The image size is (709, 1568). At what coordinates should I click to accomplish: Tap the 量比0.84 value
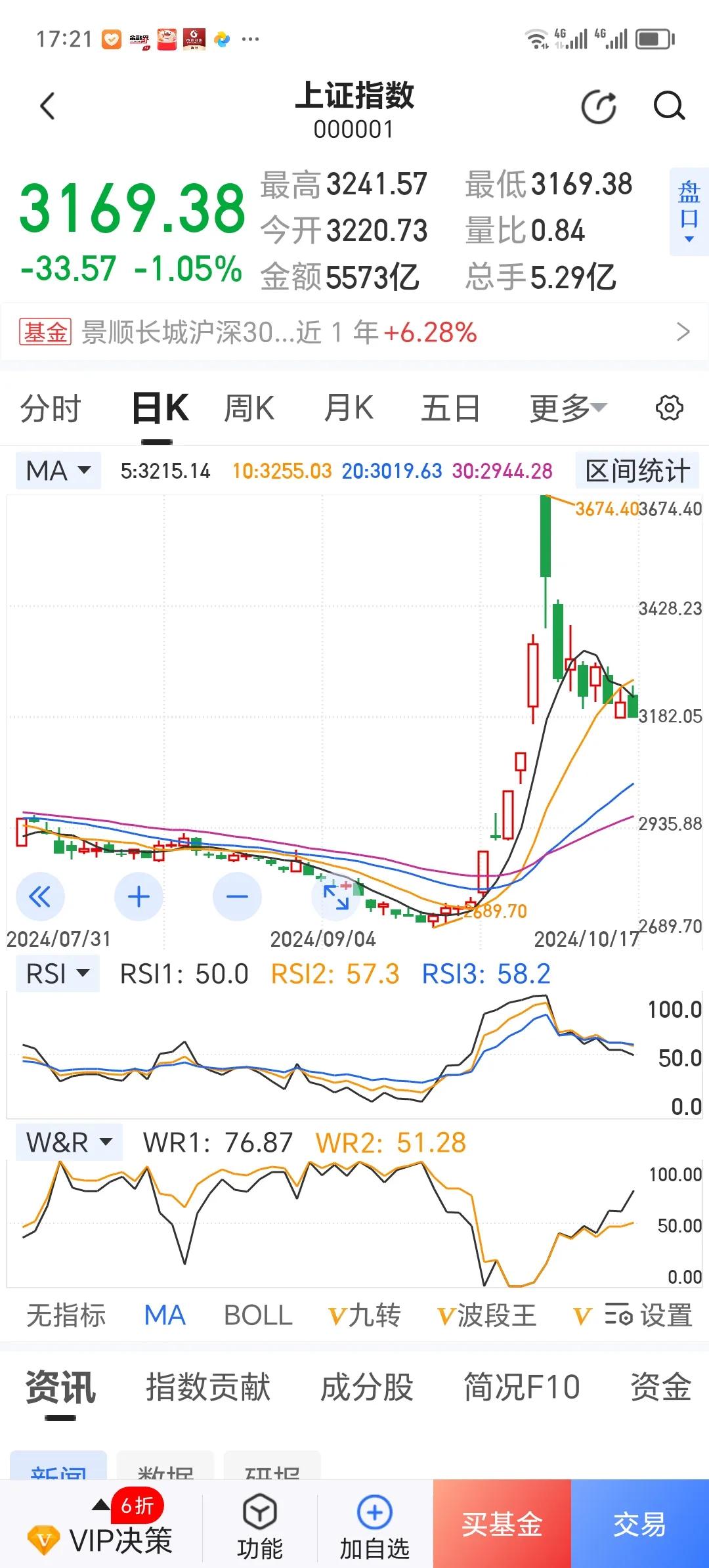click(525, 230)
